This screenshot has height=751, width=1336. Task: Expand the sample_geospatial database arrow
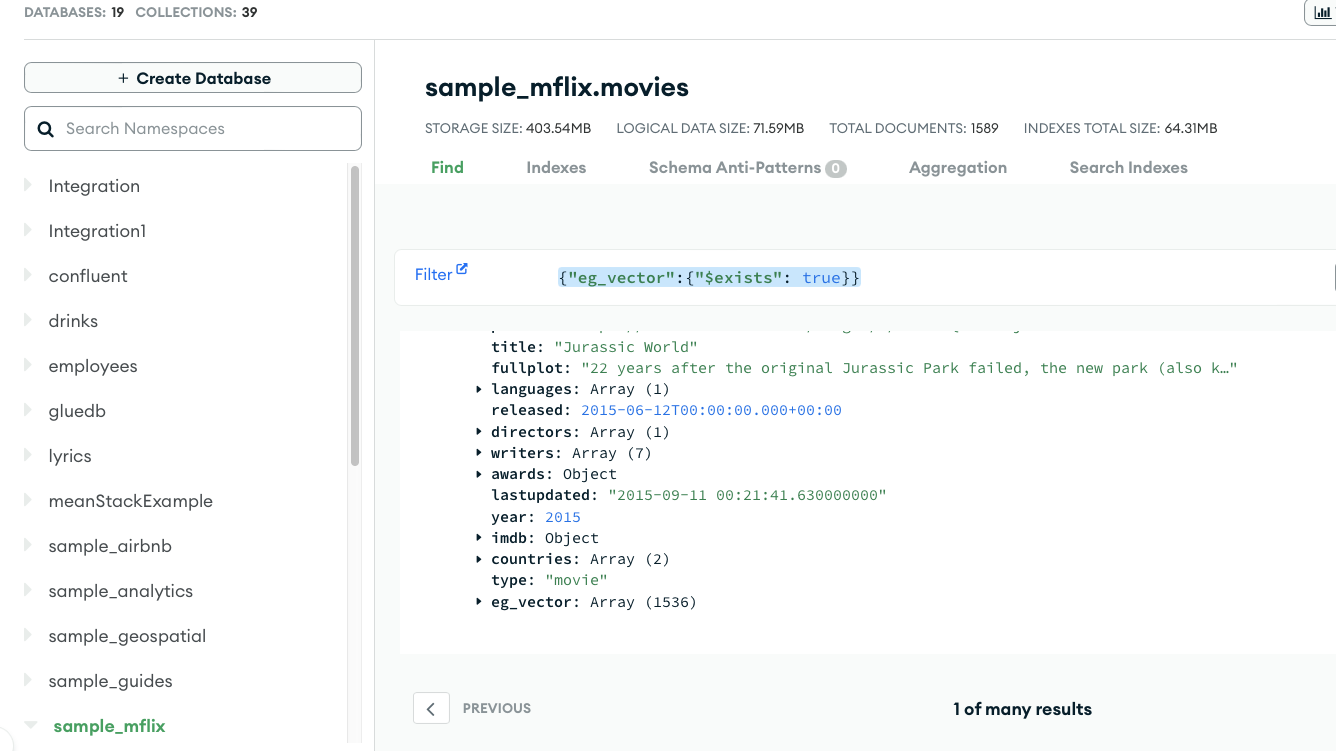click(x=28, y=635)
